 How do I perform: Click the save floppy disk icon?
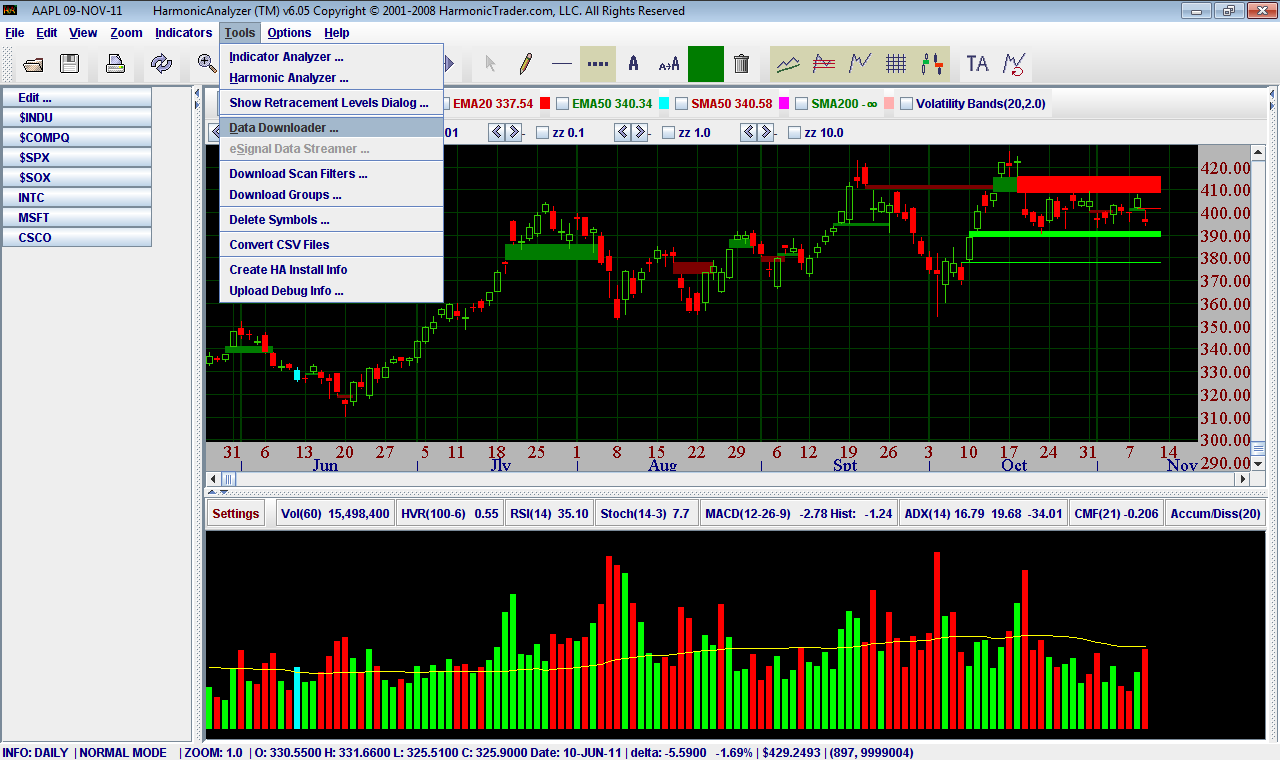[69, 64]
